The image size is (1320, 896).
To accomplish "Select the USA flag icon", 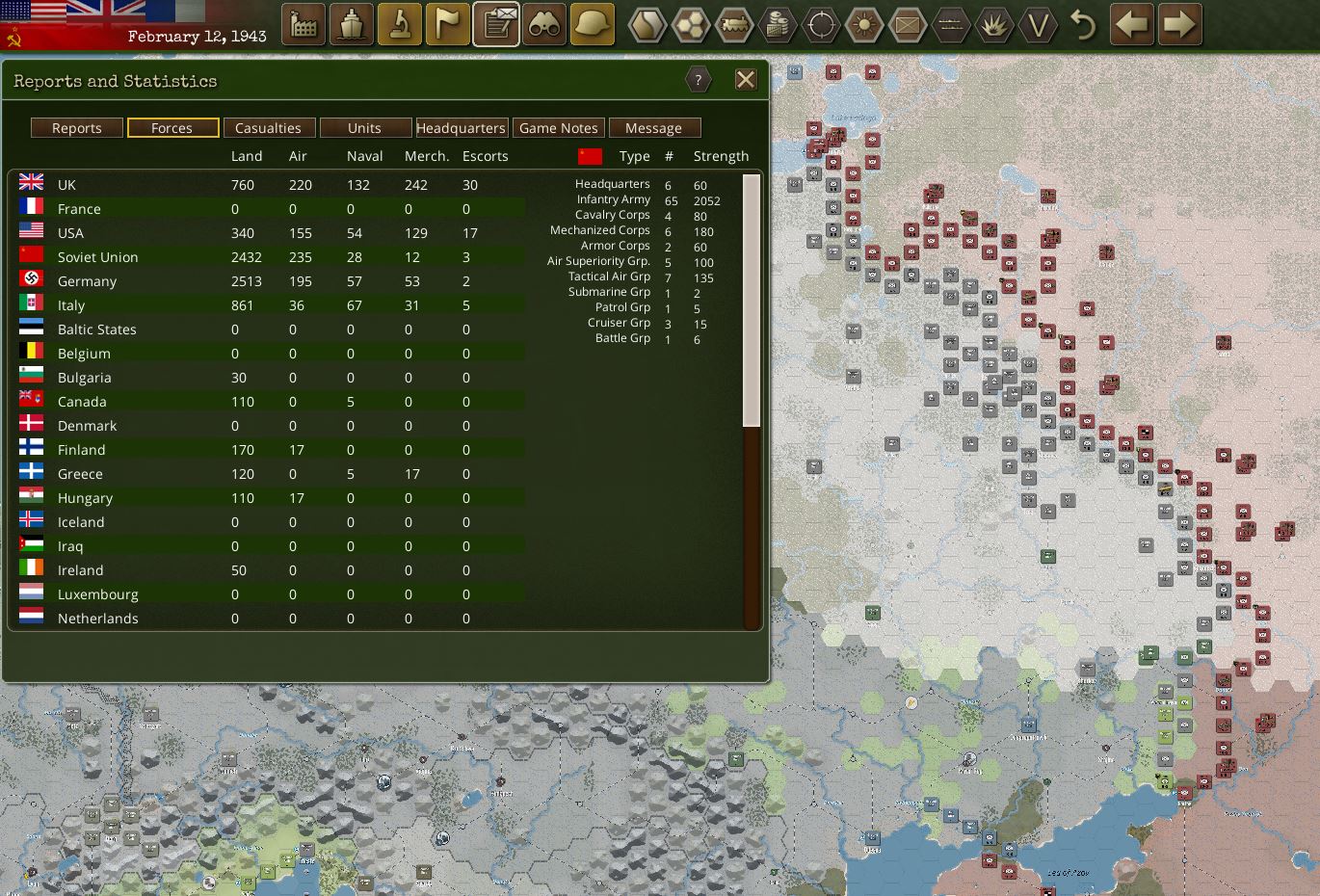I will [x=32, y=230].
